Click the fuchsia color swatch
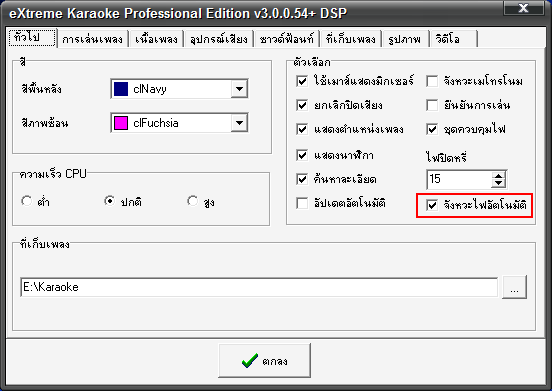This screenshot has width=552, height=391. click(121, 123)
